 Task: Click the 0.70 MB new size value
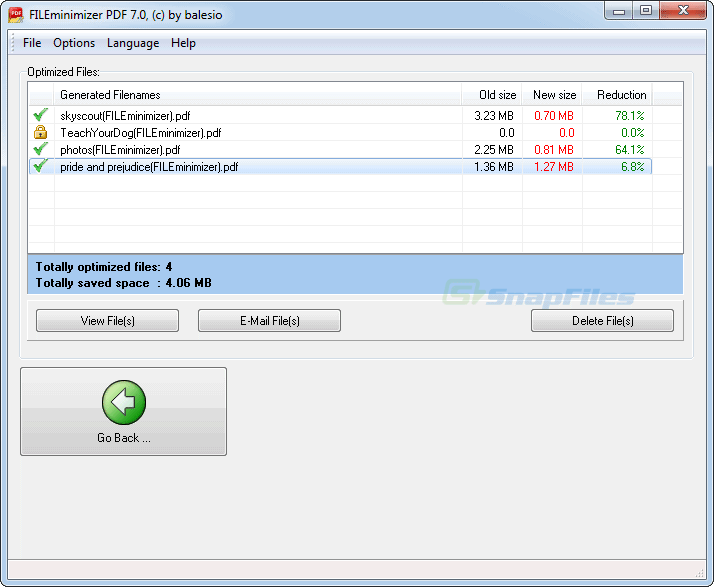click(554, 116)
